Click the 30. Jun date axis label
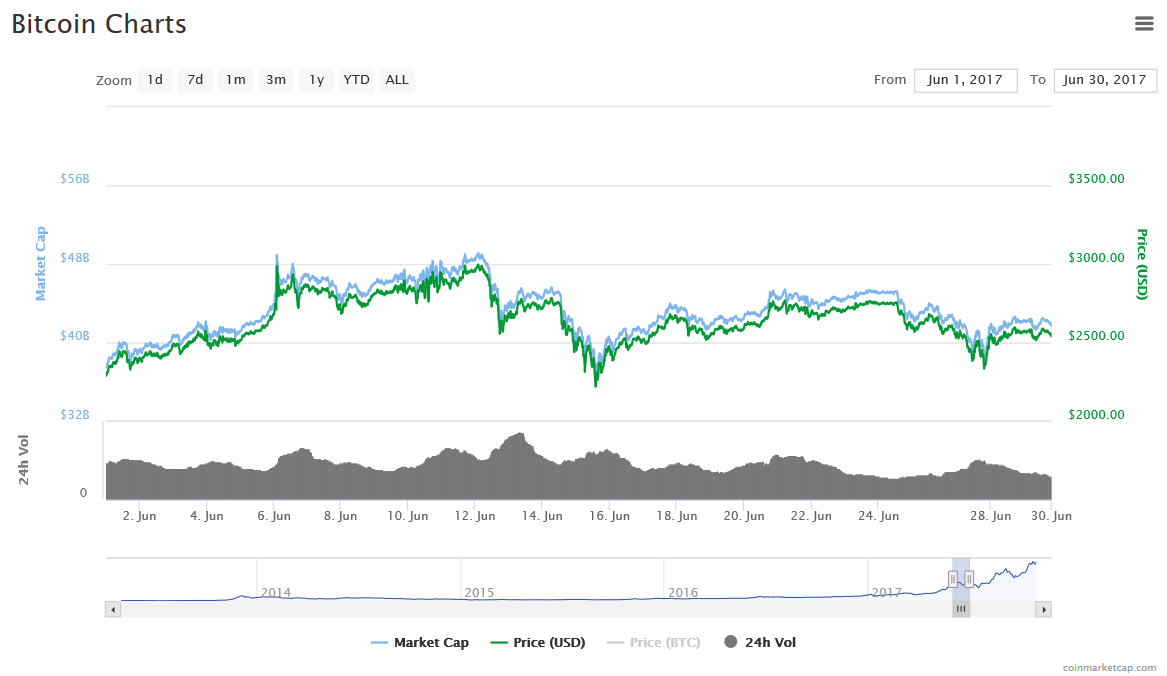The height and width of the screenshot is (676, 1167). pyautogui.click(x=1051, y=516)
